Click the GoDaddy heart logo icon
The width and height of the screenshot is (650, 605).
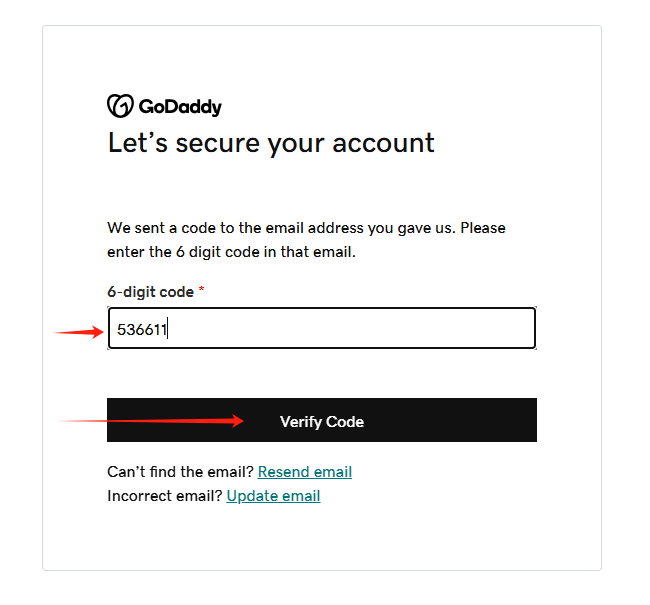pos(120,106)
